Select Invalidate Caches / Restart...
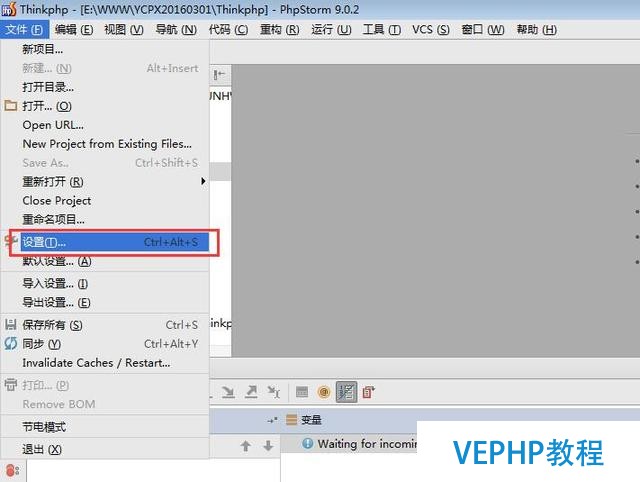640x482 pixels. (105, 363)
